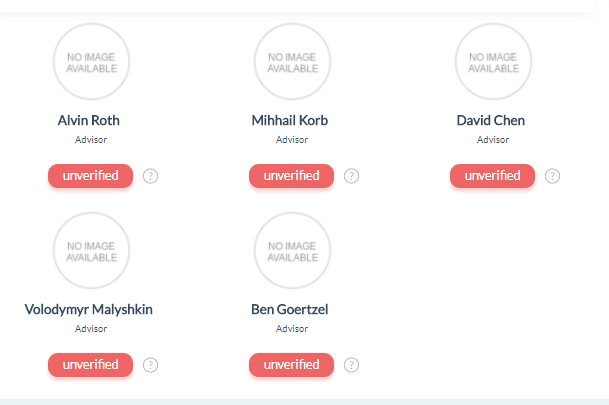Select the Ben Goertzel name link

[290, 310]
